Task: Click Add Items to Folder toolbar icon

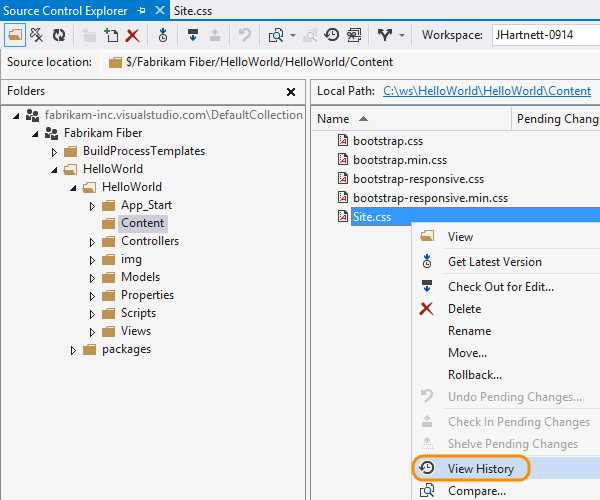Action: tap(111, 35)
